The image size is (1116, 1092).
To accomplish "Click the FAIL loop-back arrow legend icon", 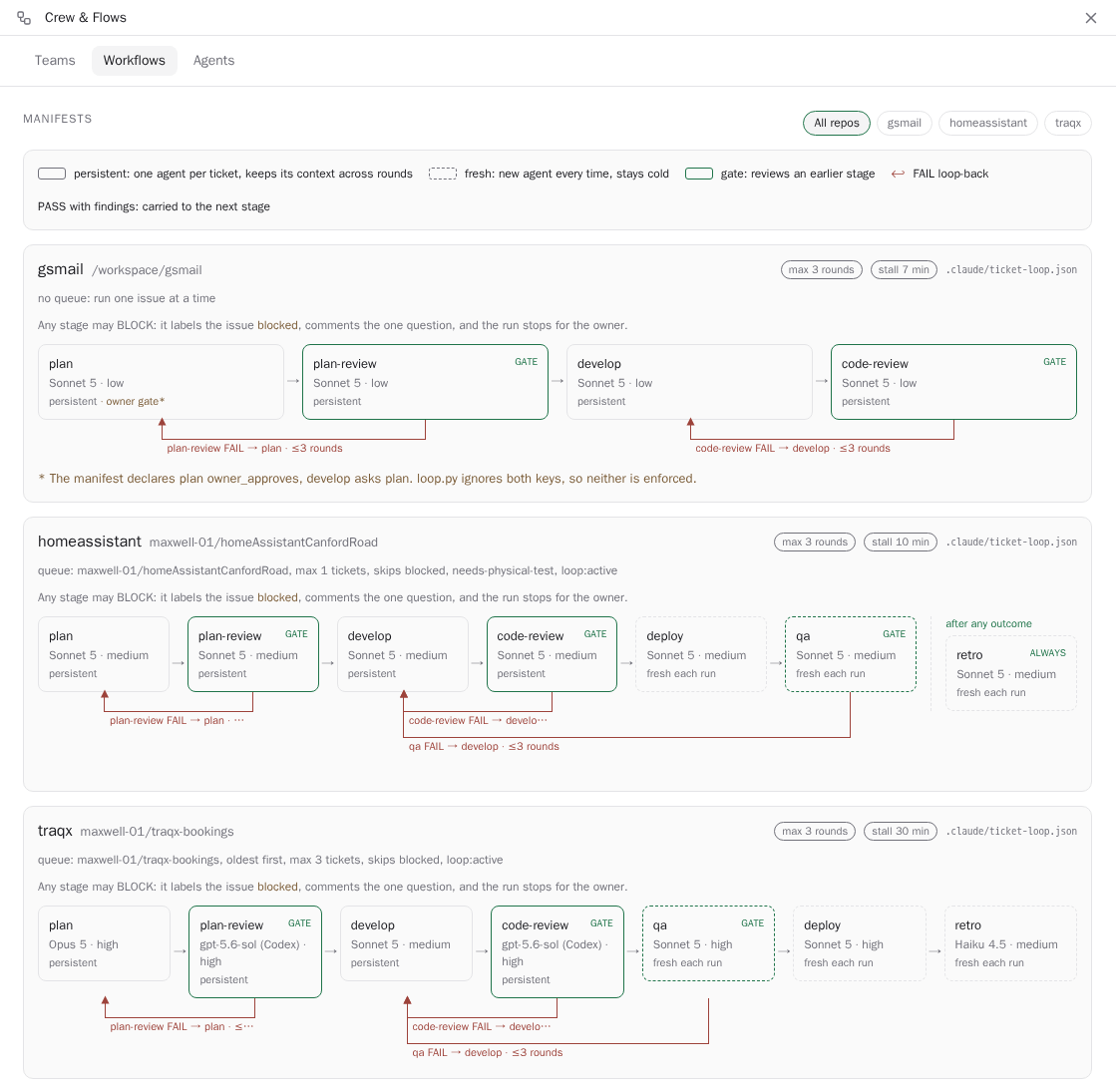I will 899,174.
